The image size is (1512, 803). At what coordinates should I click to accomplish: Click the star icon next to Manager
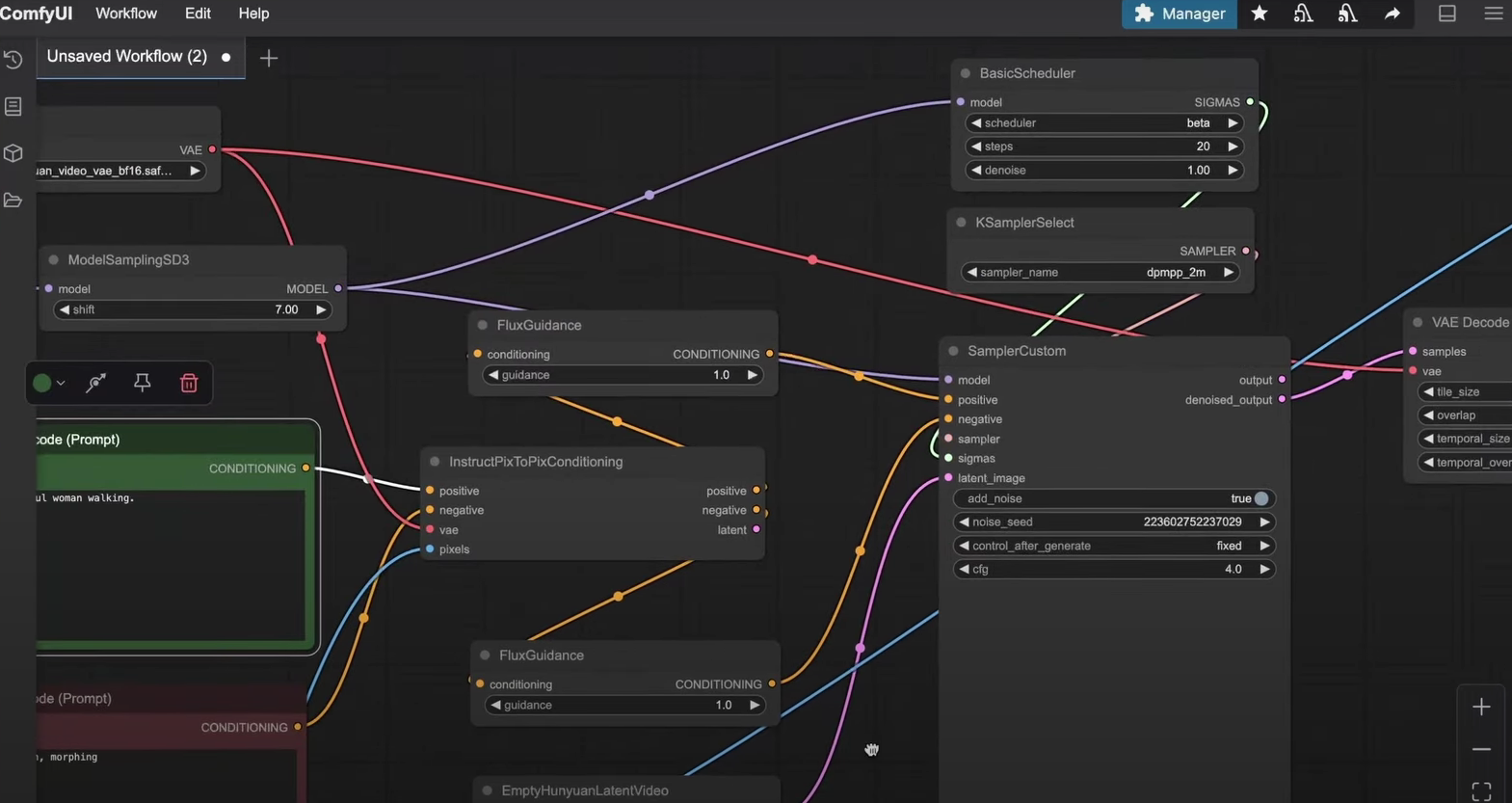click(1260, 13)
